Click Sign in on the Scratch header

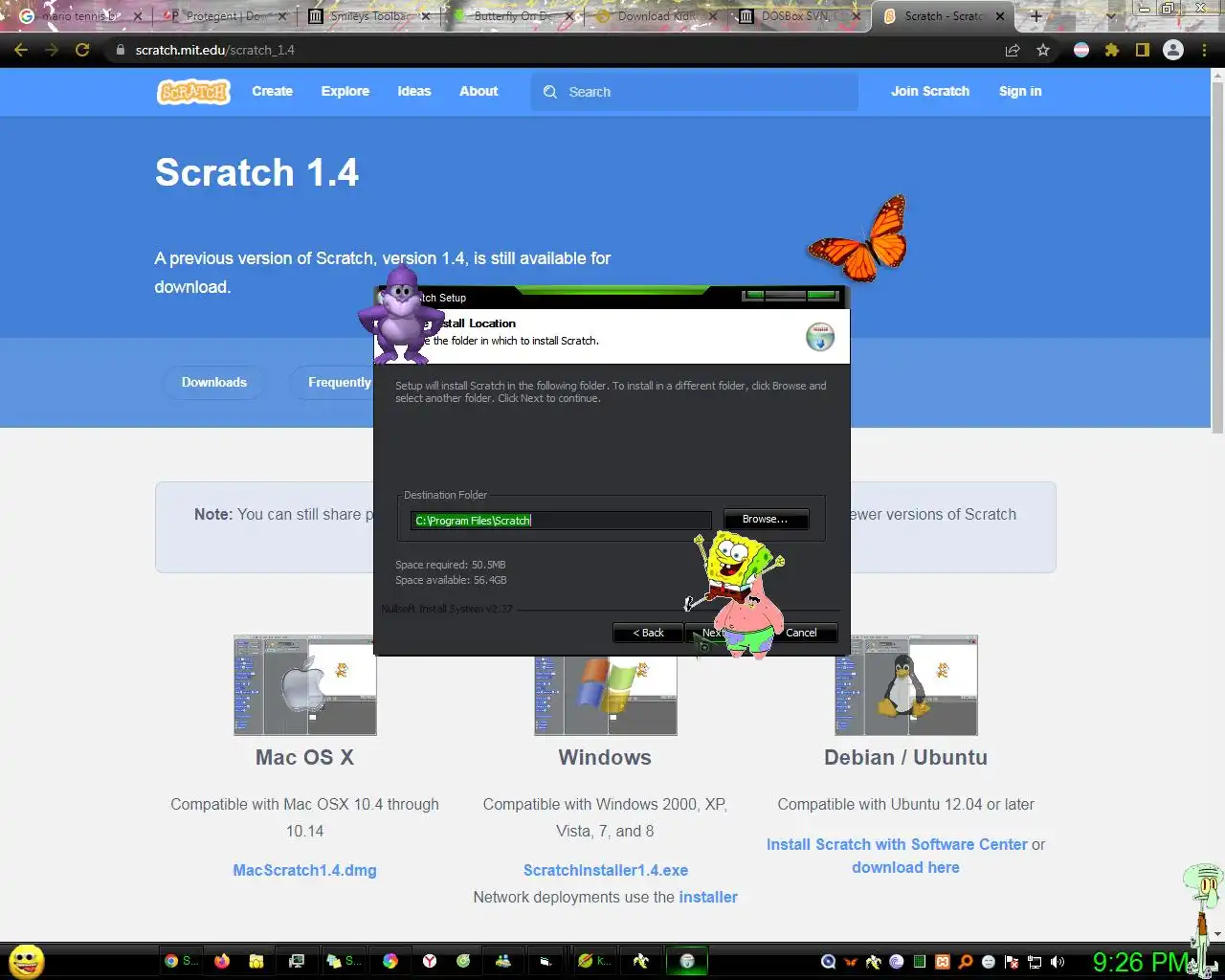[1020, 91]
